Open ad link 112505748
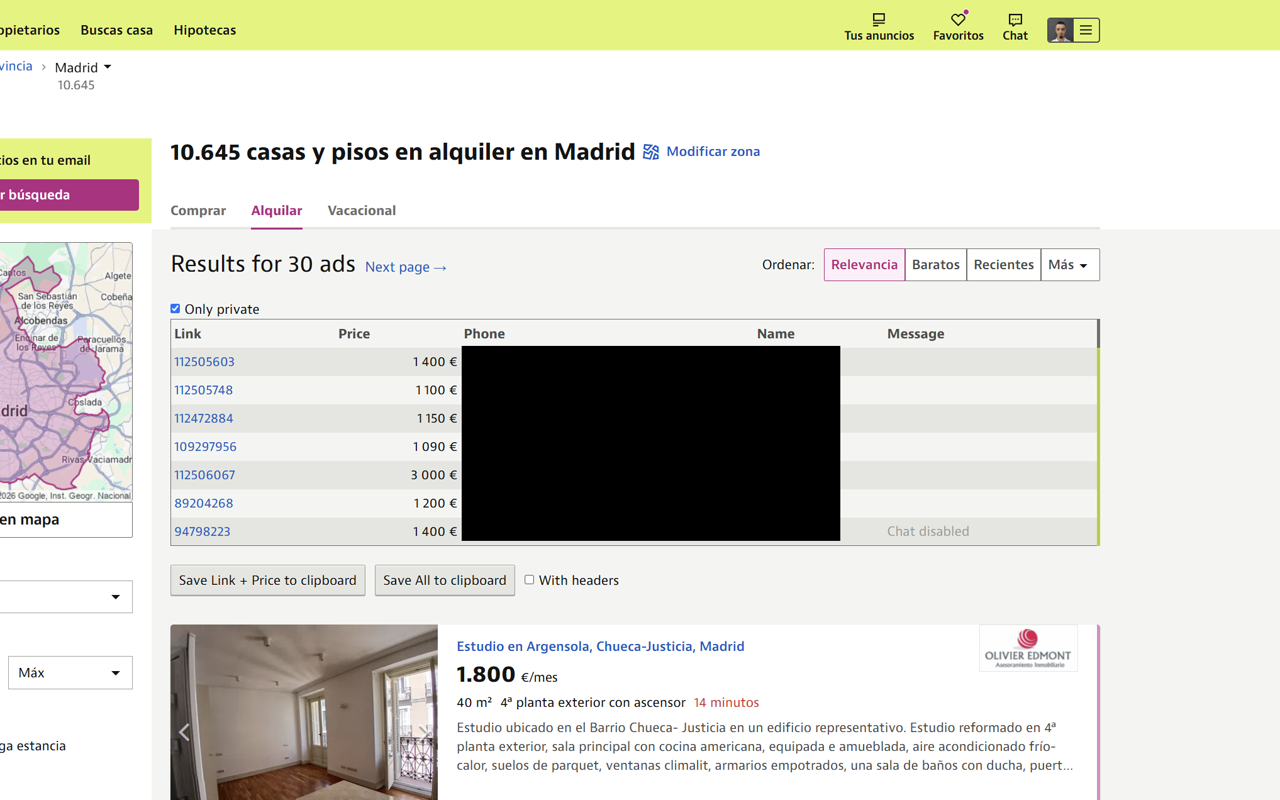This screenshot has width=1280, height=800. coord(204,390)
